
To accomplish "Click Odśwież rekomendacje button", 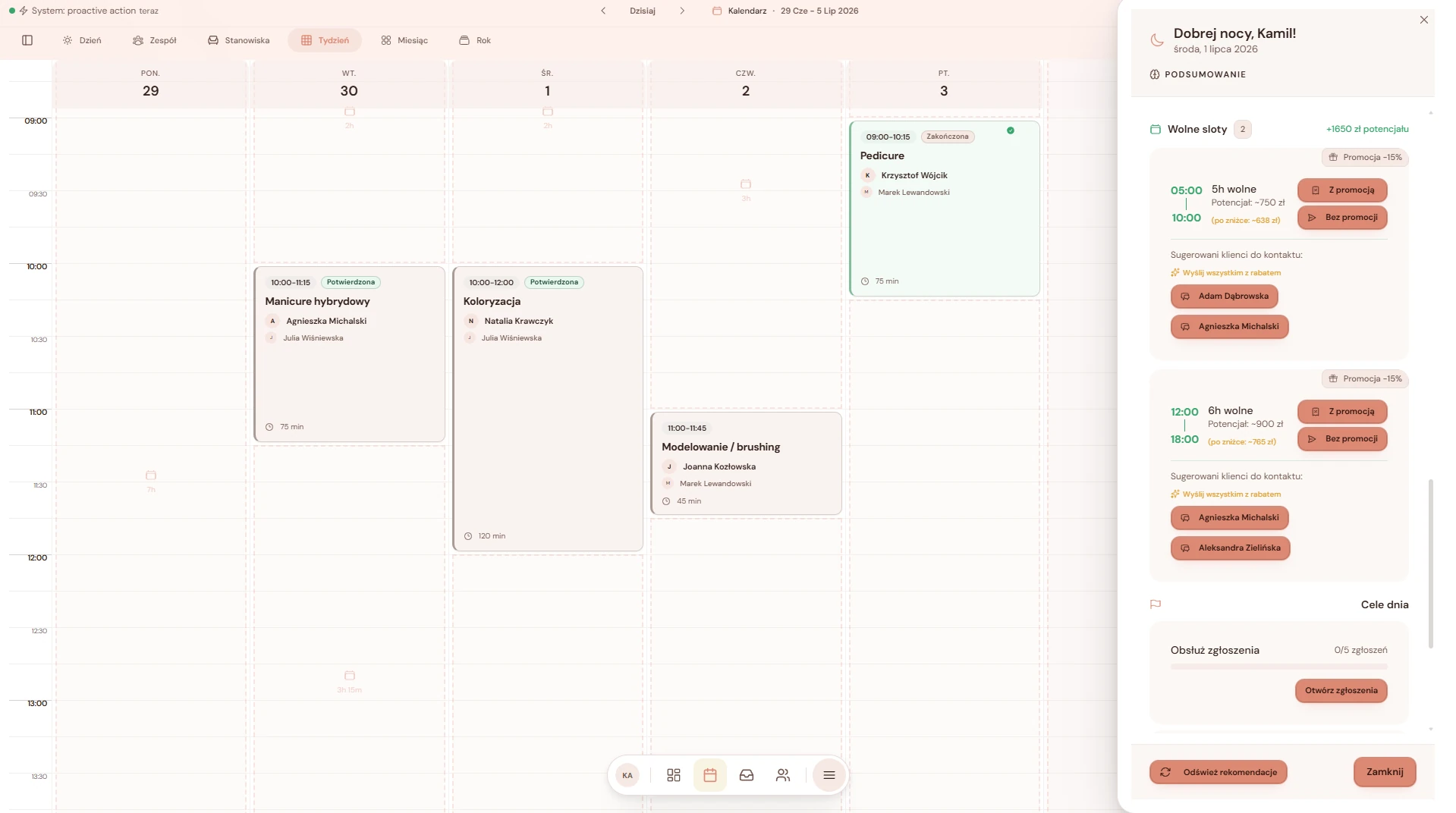I will point(1219,772).
